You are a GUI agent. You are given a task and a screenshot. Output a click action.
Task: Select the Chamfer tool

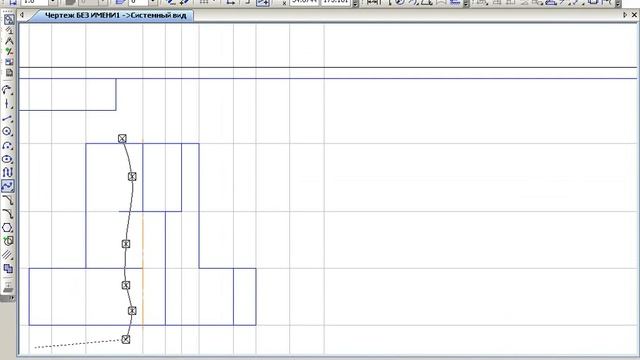click(8, 200)
